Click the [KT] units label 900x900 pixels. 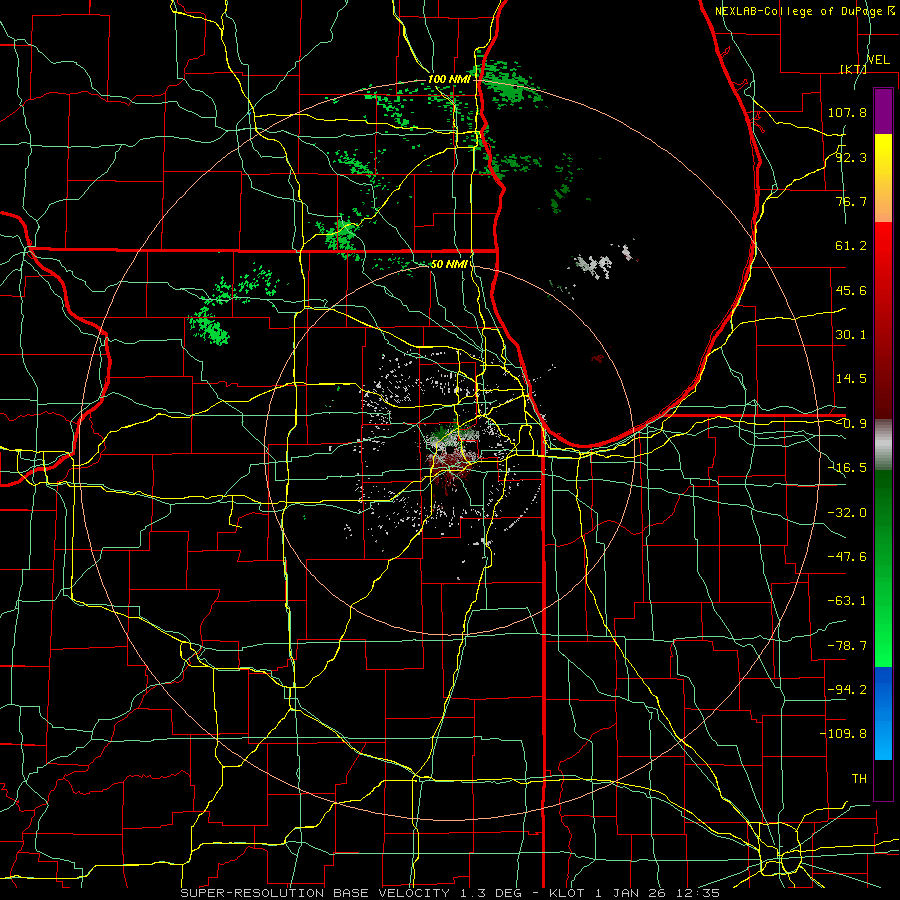(x=853, y=69)
